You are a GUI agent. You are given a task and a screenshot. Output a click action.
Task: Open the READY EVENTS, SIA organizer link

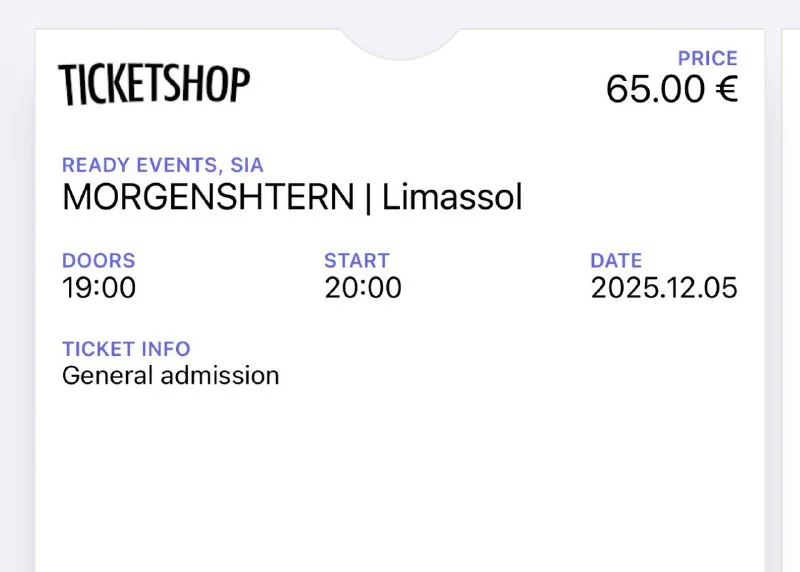coord(162,166)
